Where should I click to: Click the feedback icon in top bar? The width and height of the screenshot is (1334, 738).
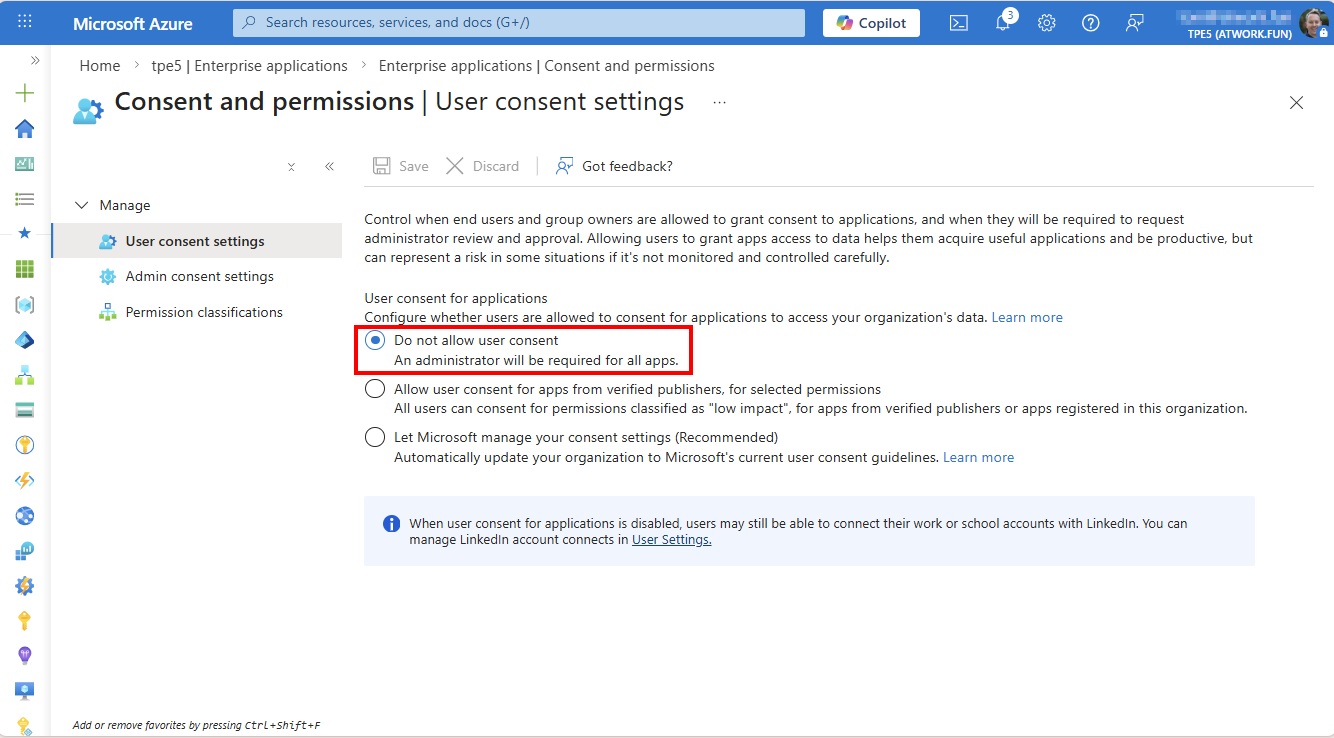[1134, 23]
